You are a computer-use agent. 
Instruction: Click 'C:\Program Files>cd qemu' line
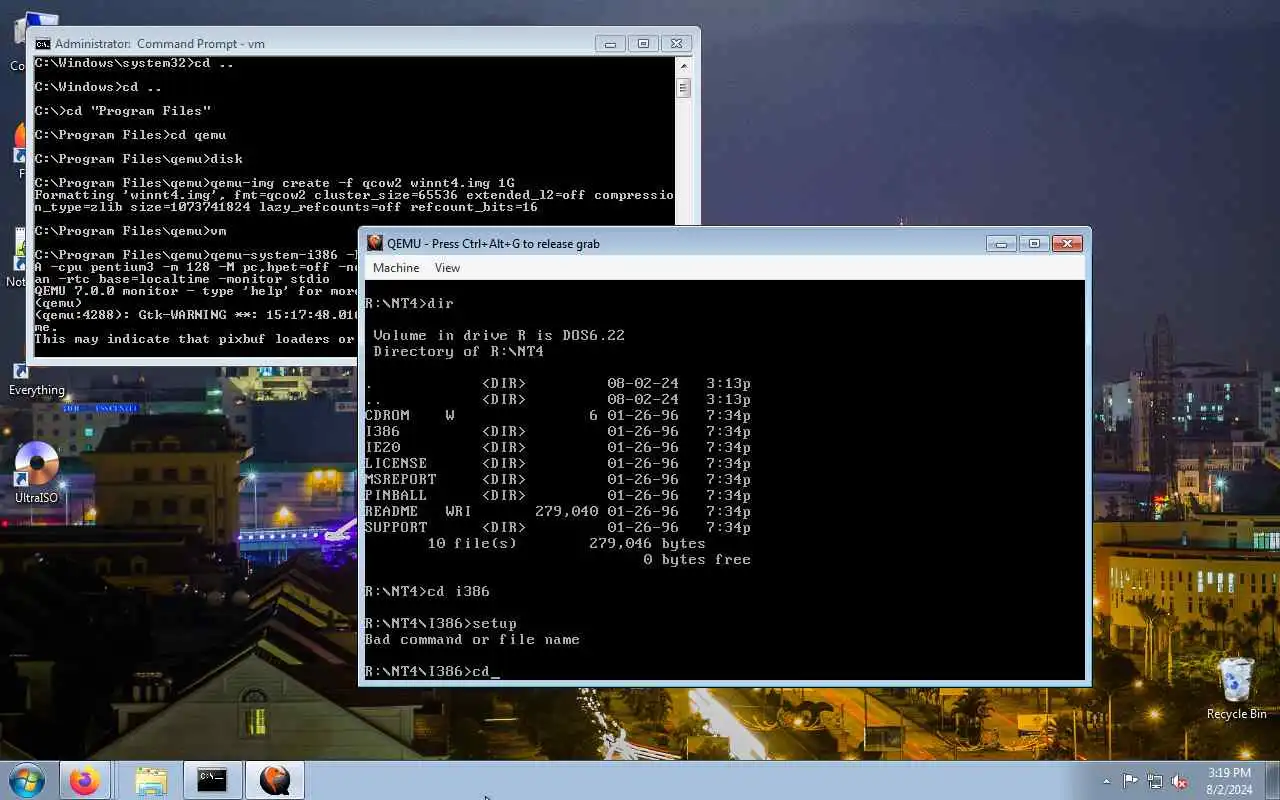coord(130,135)
